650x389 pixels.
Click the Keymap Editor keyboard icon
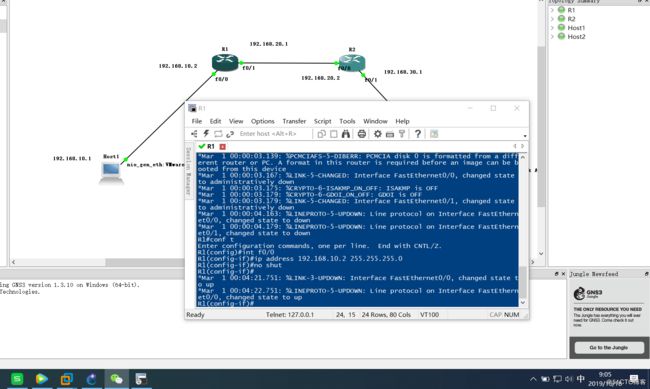point(390,134)
